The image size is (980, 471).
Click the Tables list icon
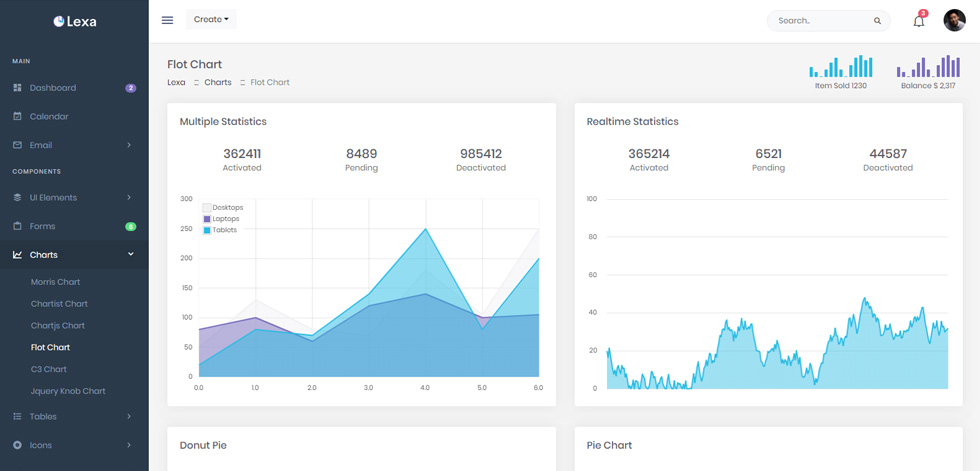click(x=18, y=416)
